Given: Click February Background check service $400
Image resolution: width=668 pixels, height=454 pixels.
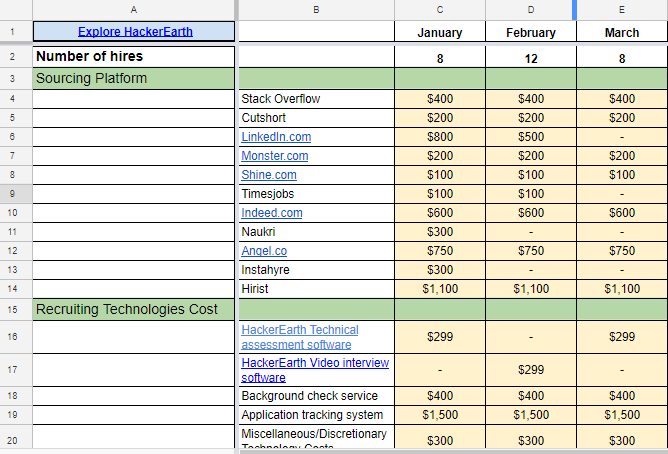Looking at the screenshot, I should coord(531,396).
